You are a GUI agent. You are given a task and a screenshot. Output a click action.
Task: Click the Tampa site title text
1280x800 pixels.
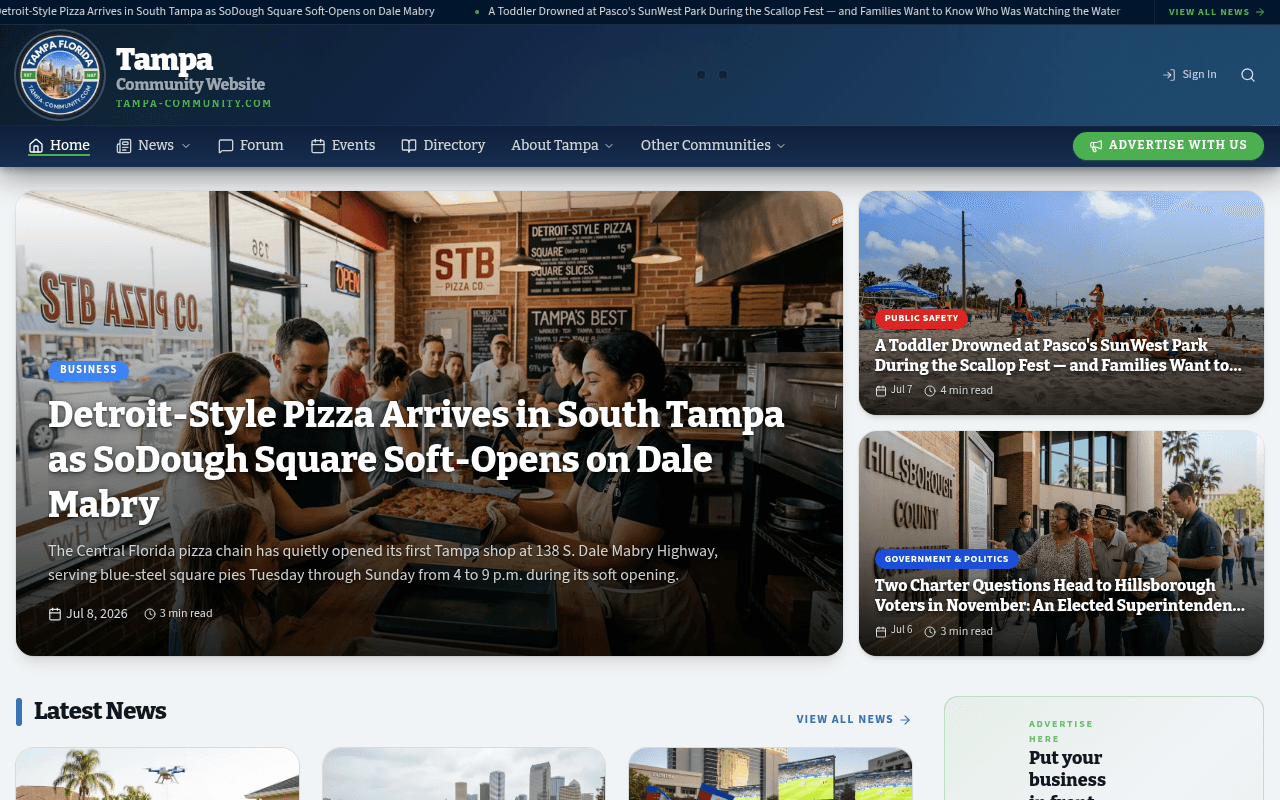tap(164, 61)
